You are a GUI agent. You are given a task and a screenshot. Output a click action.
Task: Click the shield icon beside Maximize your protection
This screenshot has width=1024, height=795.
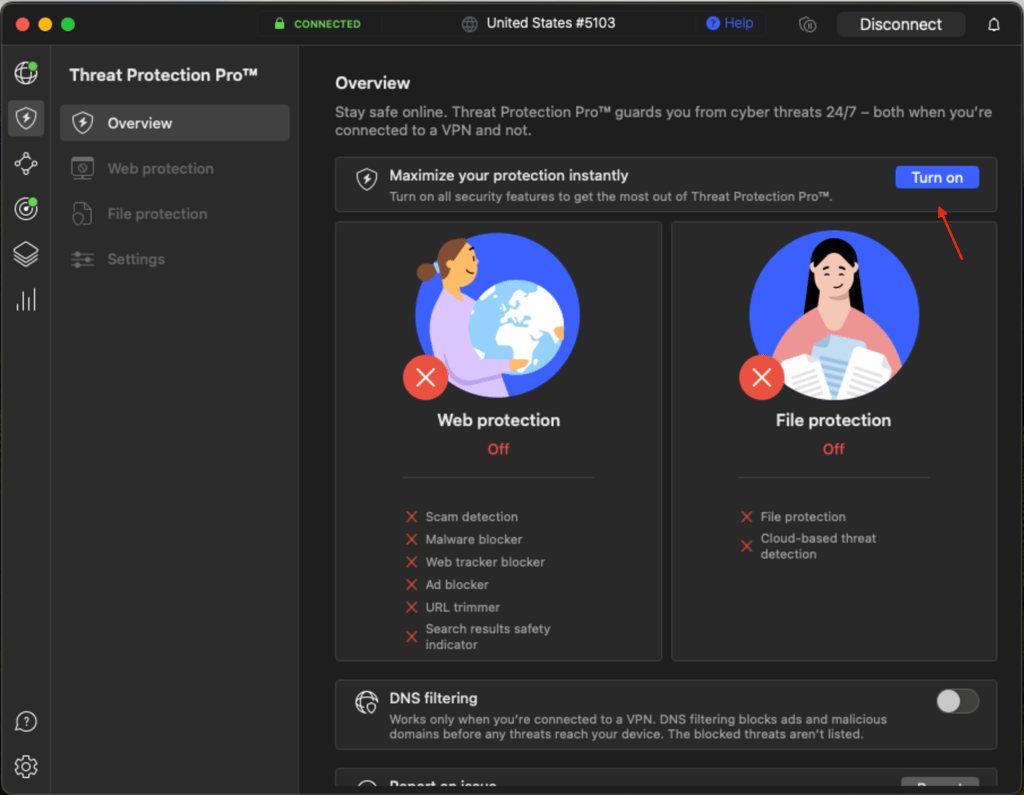click(366, 179)
